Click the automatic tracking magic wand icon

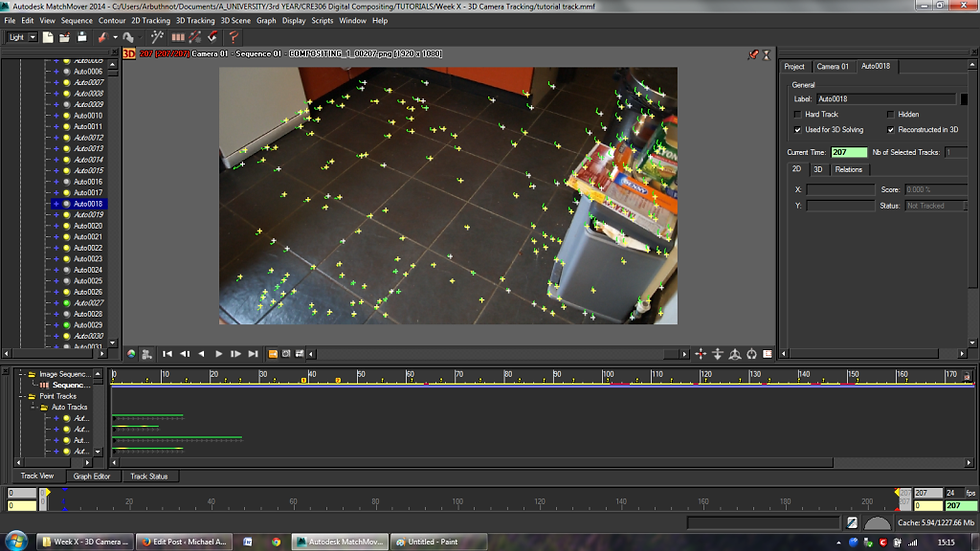[157, 37]
